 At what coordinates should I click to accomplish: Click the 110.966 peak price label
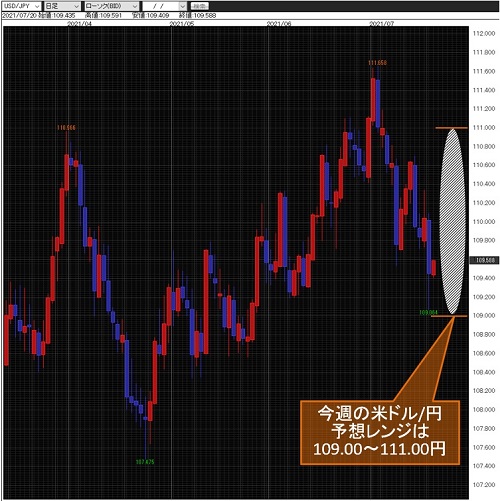click(x=66, y=128)
